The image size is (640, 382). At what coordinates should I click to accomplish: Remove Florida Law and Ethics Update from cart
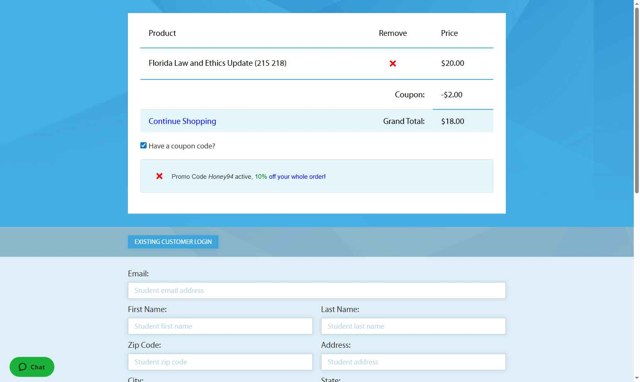392,63
